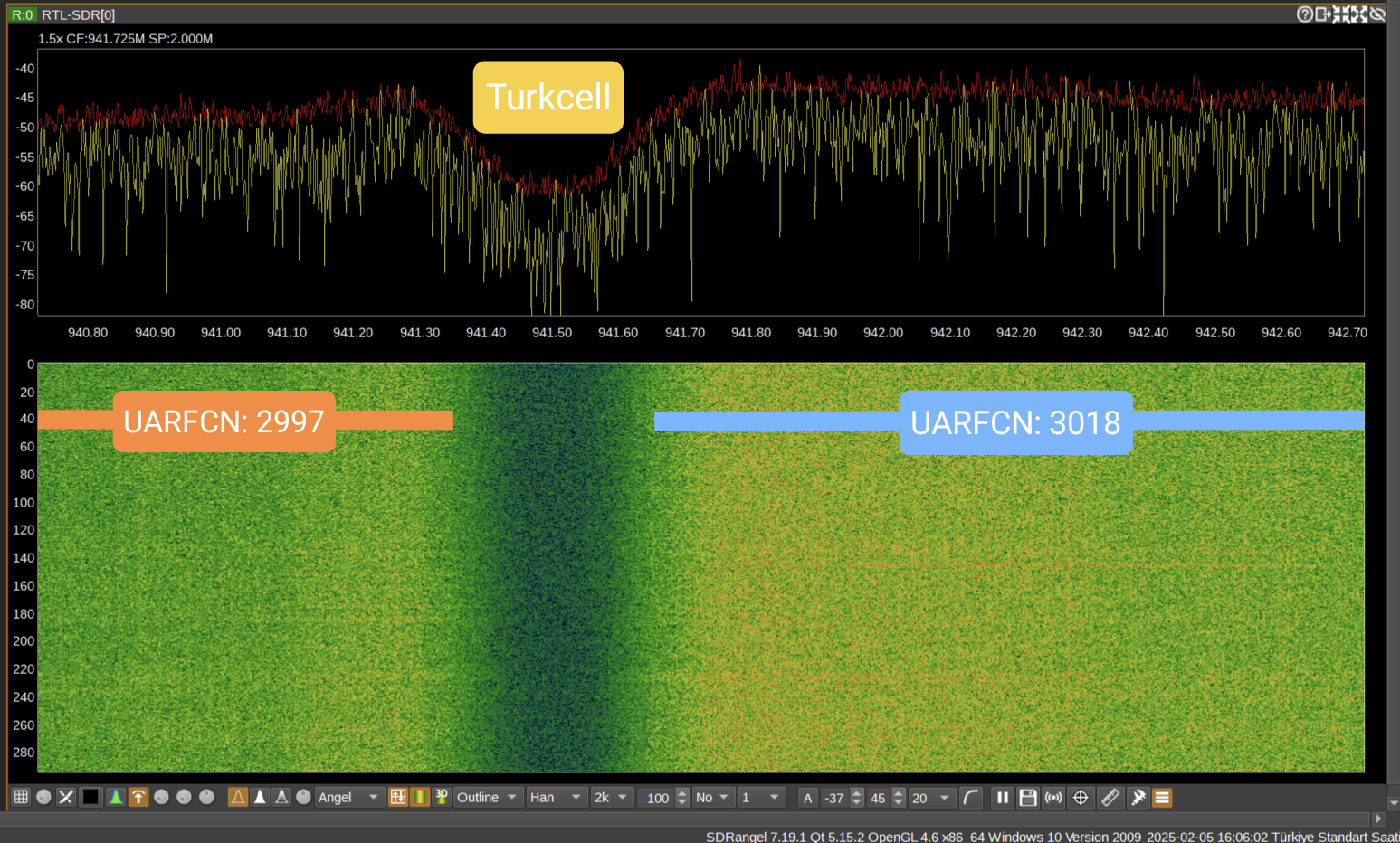
Task: Toggle the current spectrum trace icon
Action: [116, 797]
